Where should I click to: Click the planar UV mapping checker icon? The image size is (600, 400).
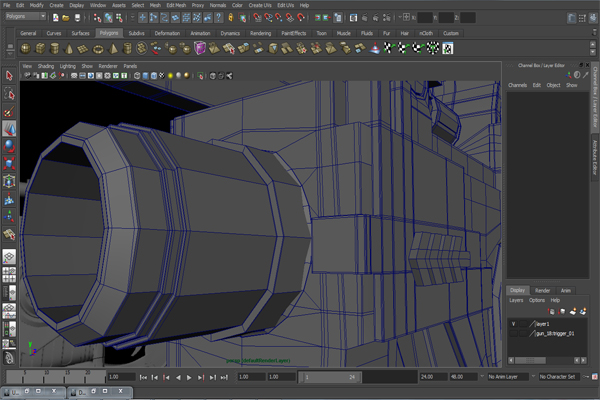pos(389,48)
